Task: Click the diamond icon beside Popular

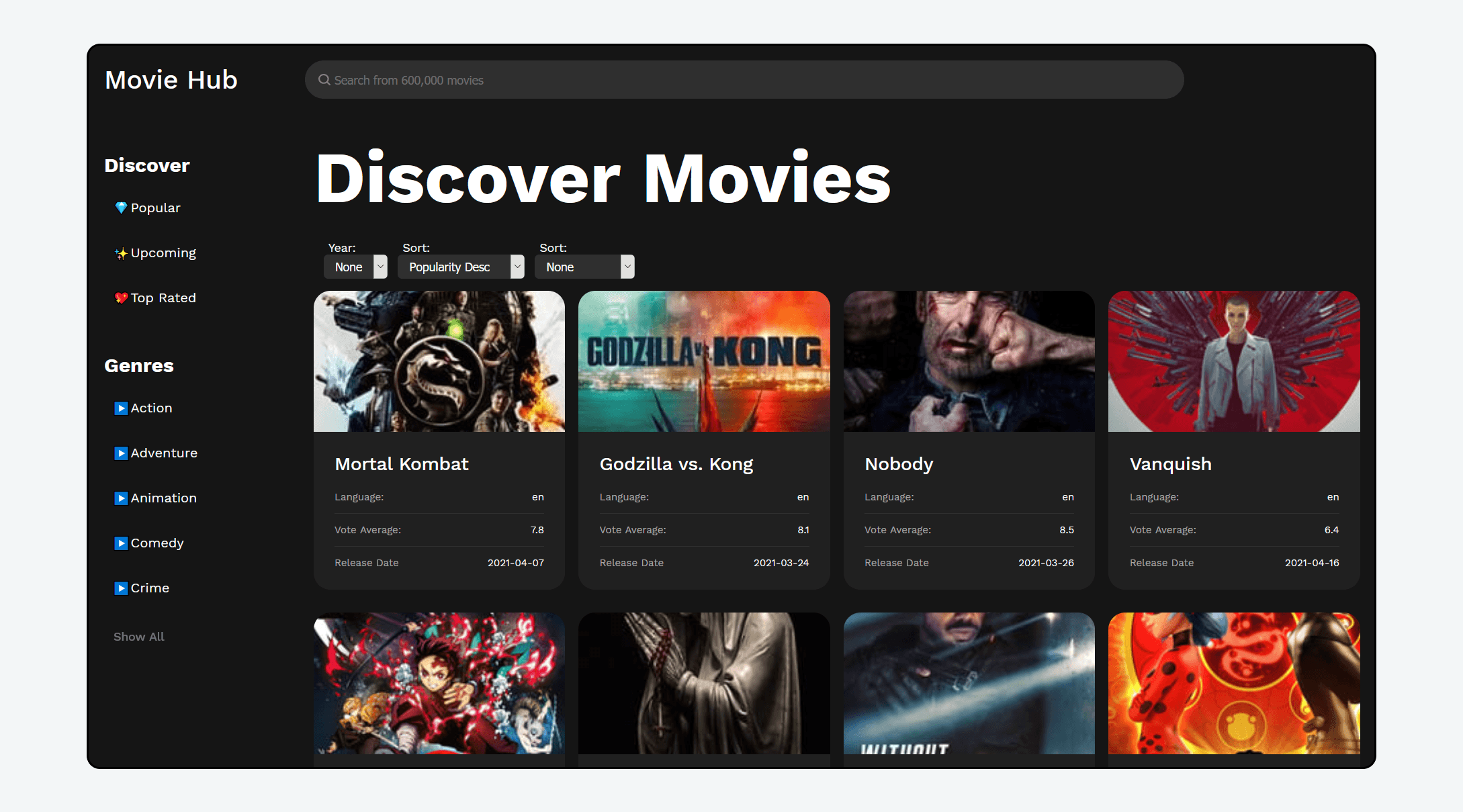Action: [x=121, y=208]
